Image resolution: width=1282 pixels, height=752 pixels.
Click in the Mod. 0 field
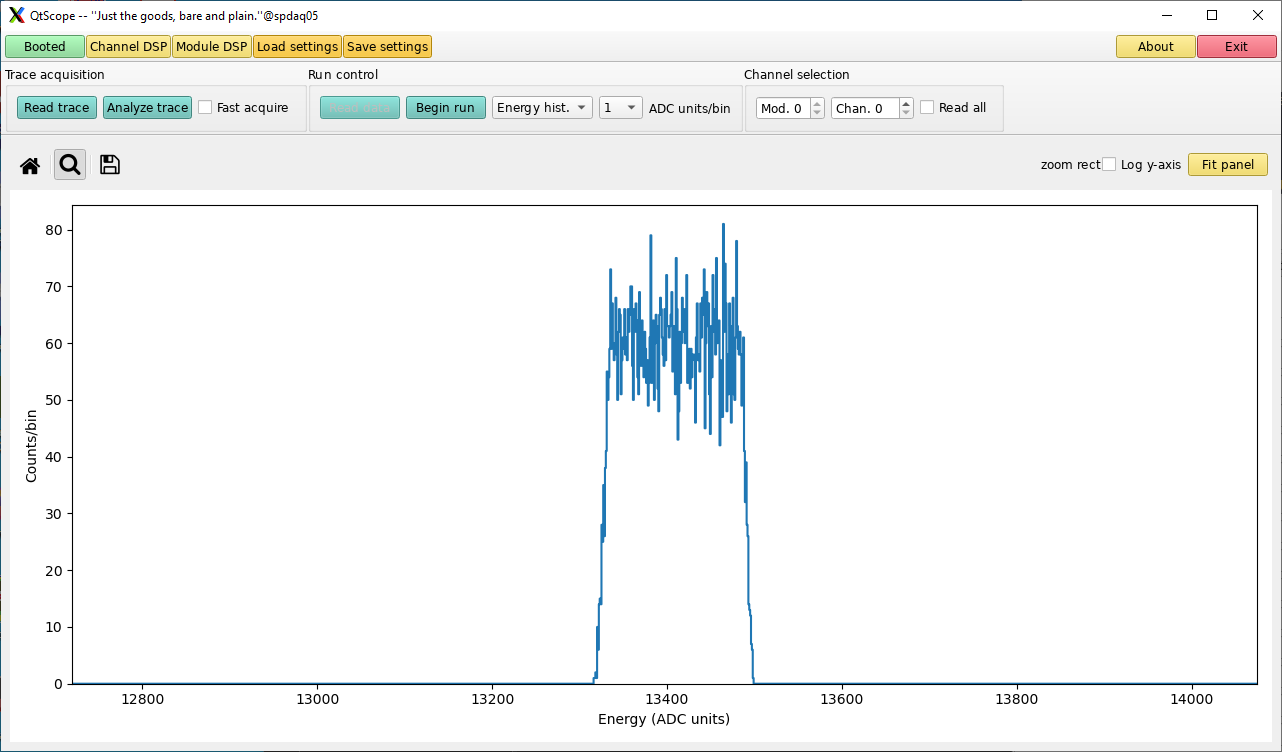click(x=783, y=107)
